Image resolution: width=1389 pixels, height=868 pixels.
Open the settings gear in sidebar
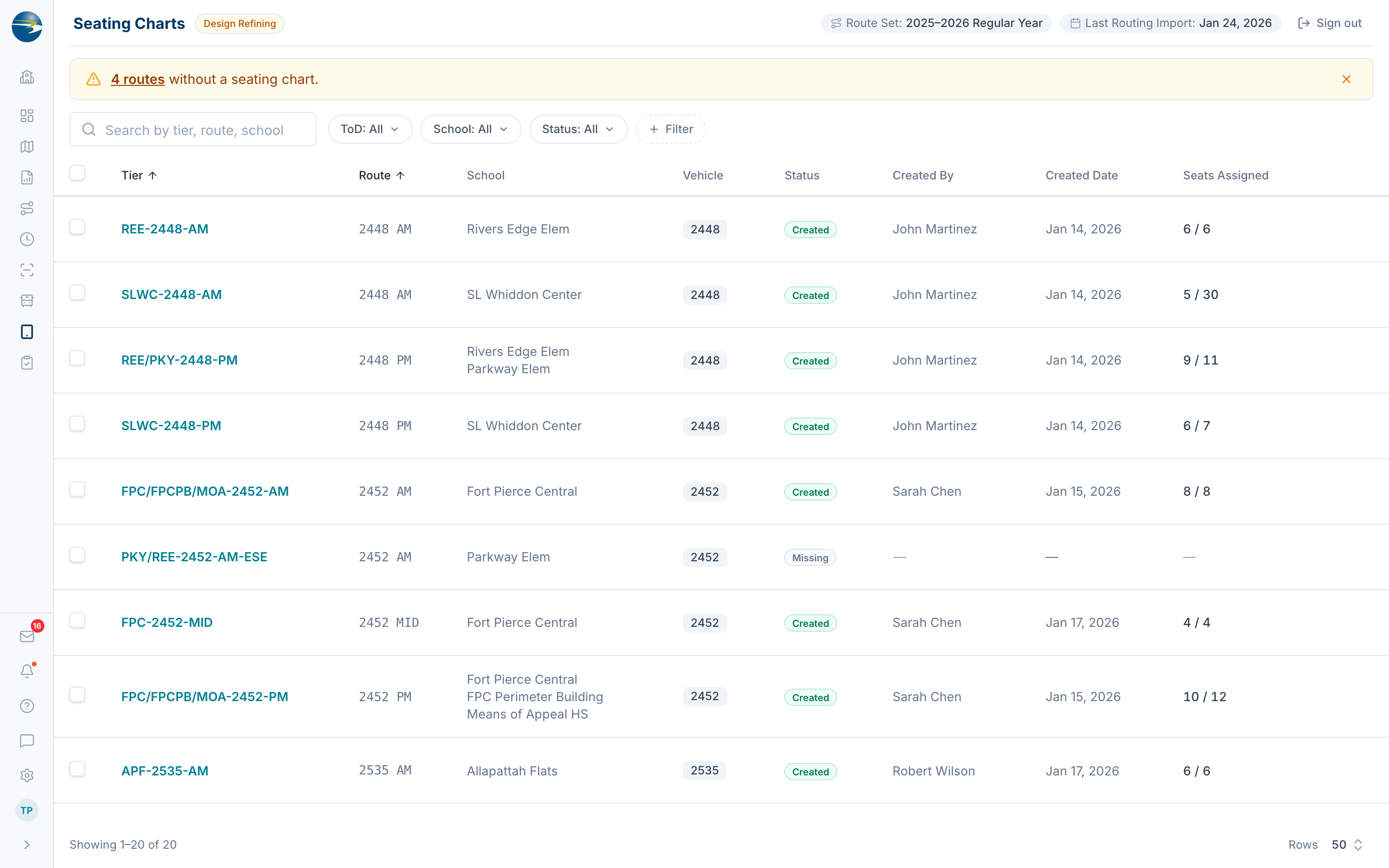pyautogui.click(x=27, y=775)
